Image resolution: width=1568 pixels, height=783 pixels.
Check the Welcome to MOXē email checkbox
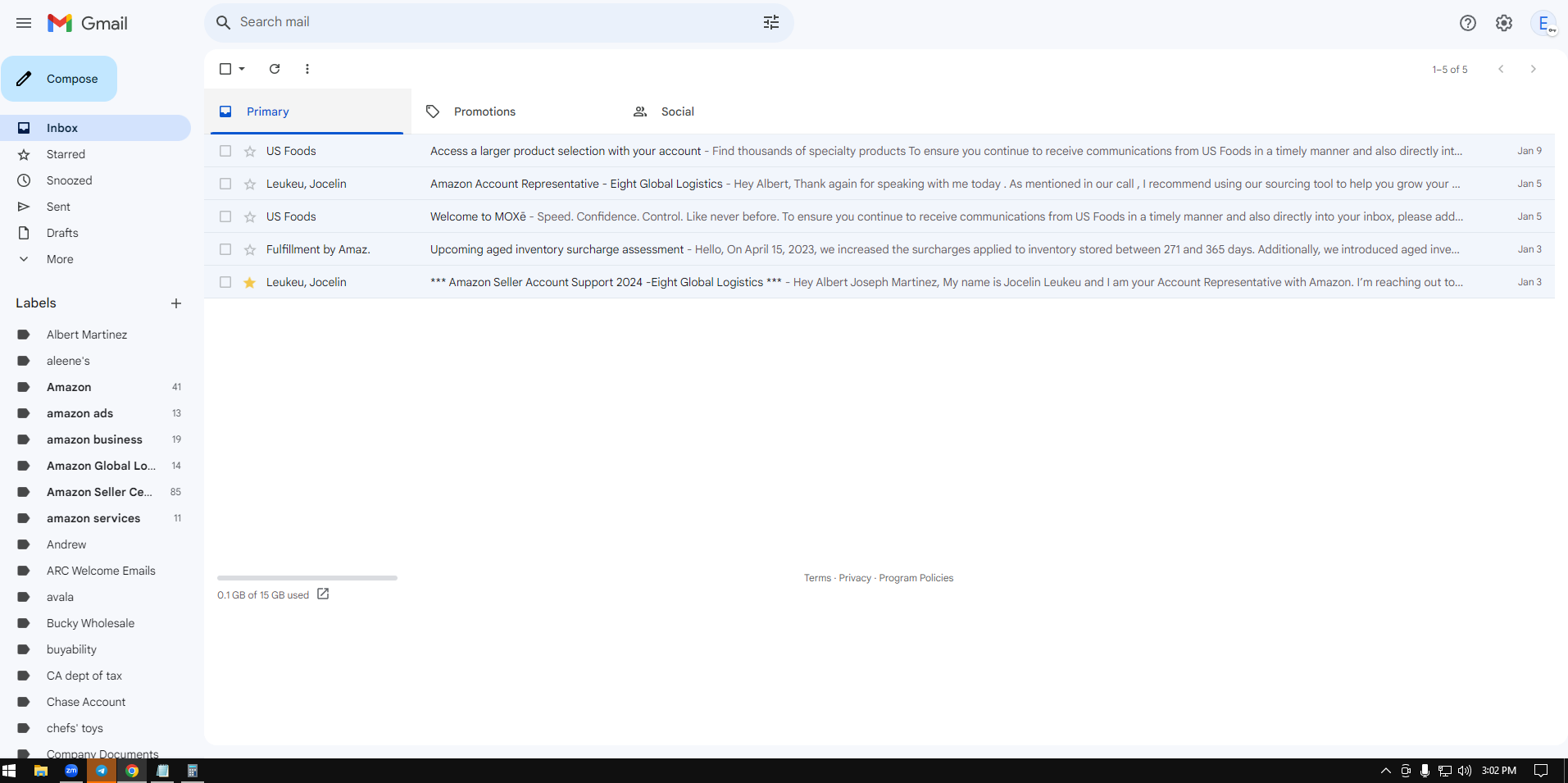click(225, 216)
